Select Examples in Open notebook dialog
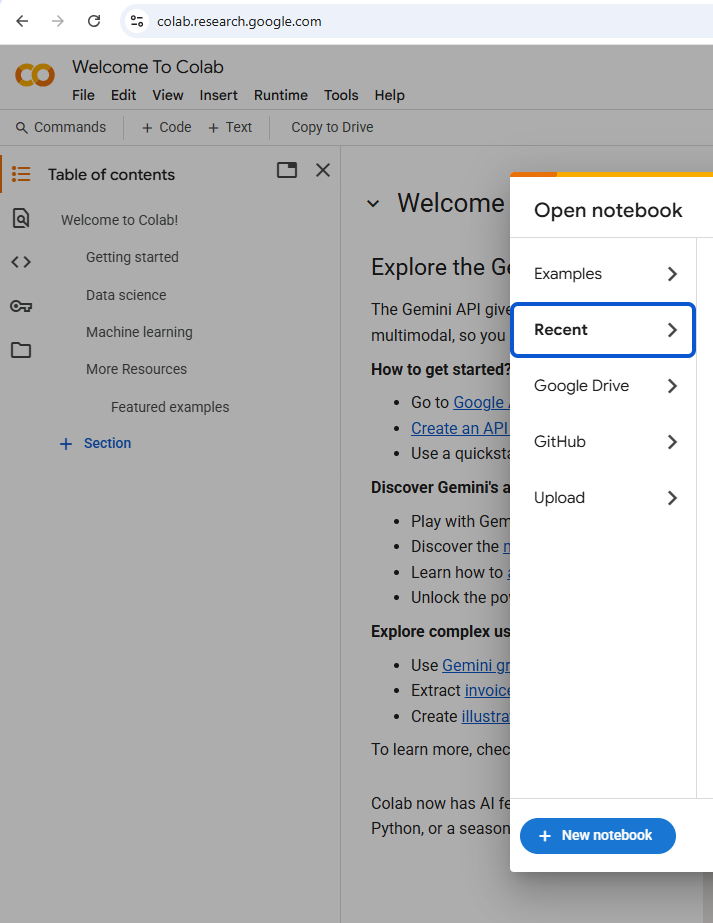The width and height of the screenshot is (713, 923). (x=603, y=274)
